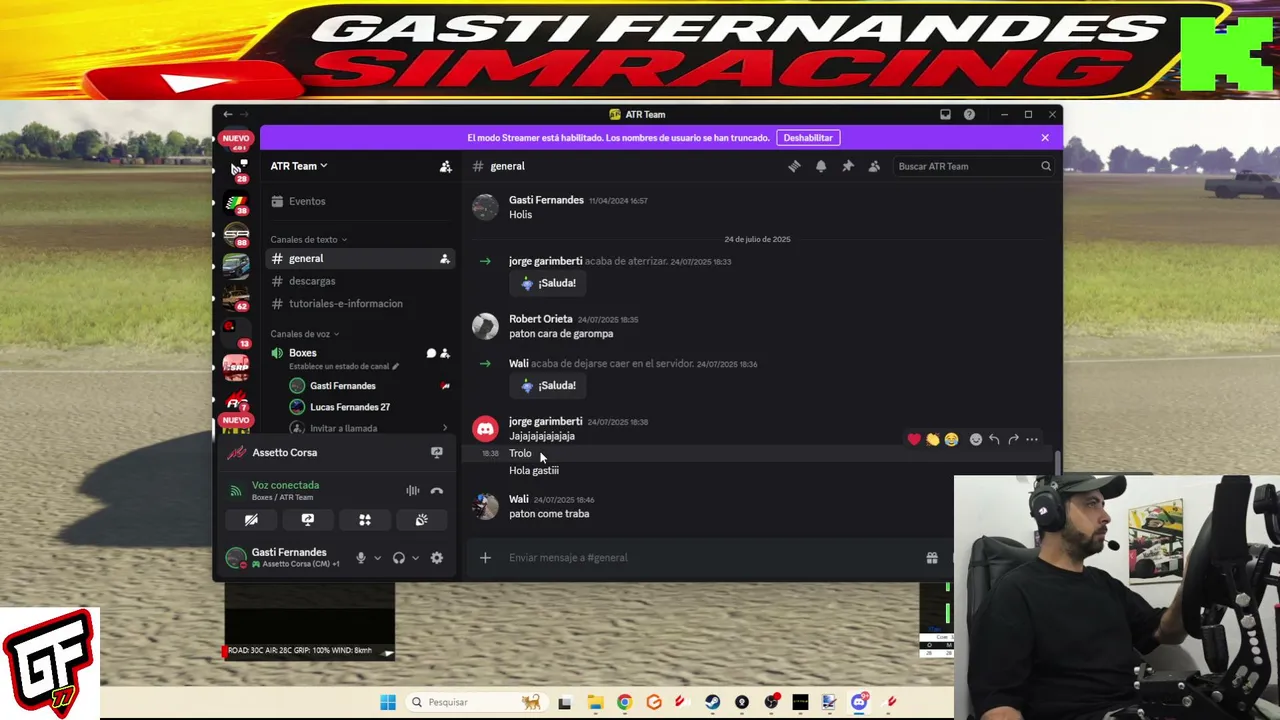Screen dimensions: 1280x720
Task: Click Voz conectada status link
Action: (286, 485)
